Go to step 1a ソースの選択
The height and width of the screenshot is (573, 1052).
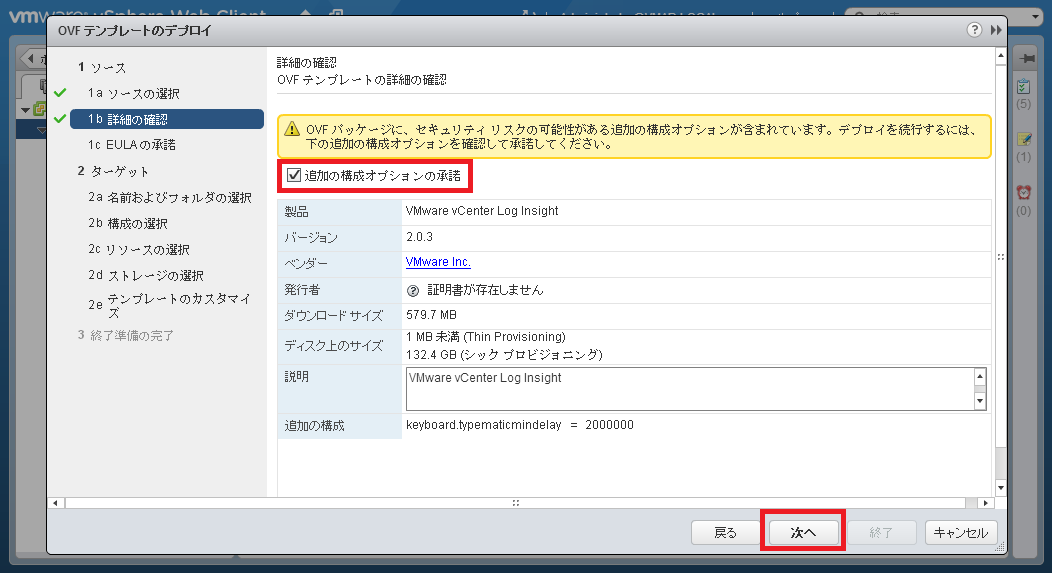[134, 93]
